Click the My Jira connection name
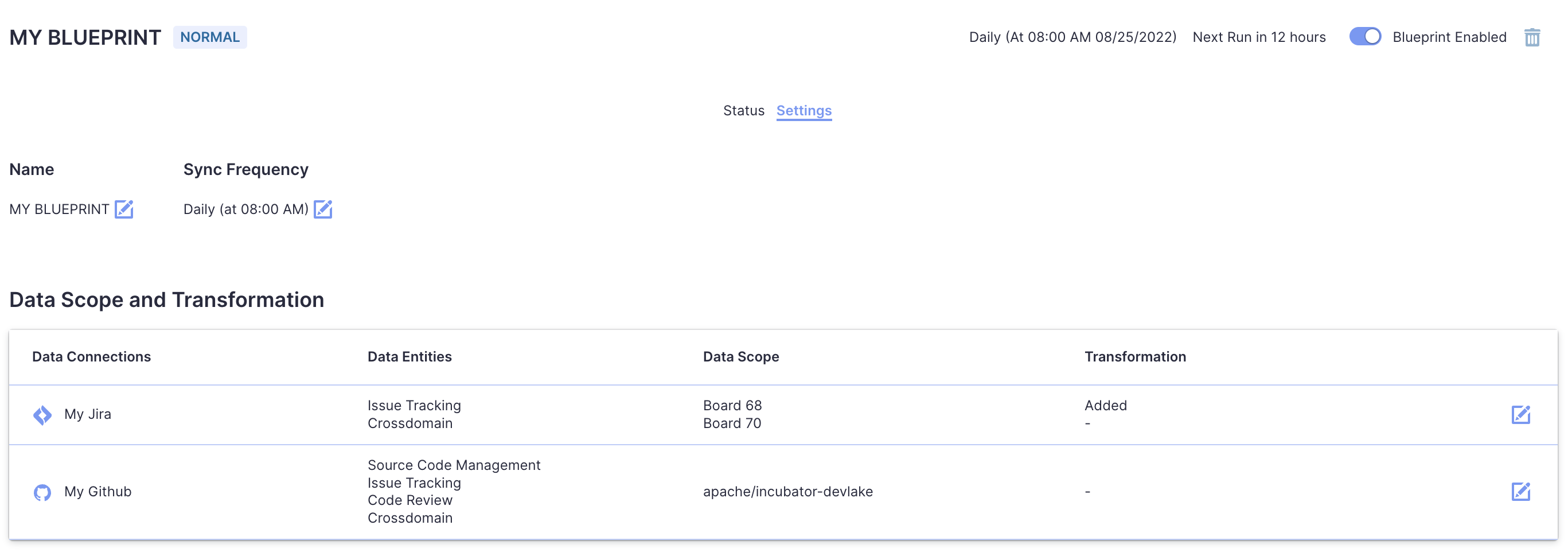The image size is (1568, 560). tap(88, 414)
